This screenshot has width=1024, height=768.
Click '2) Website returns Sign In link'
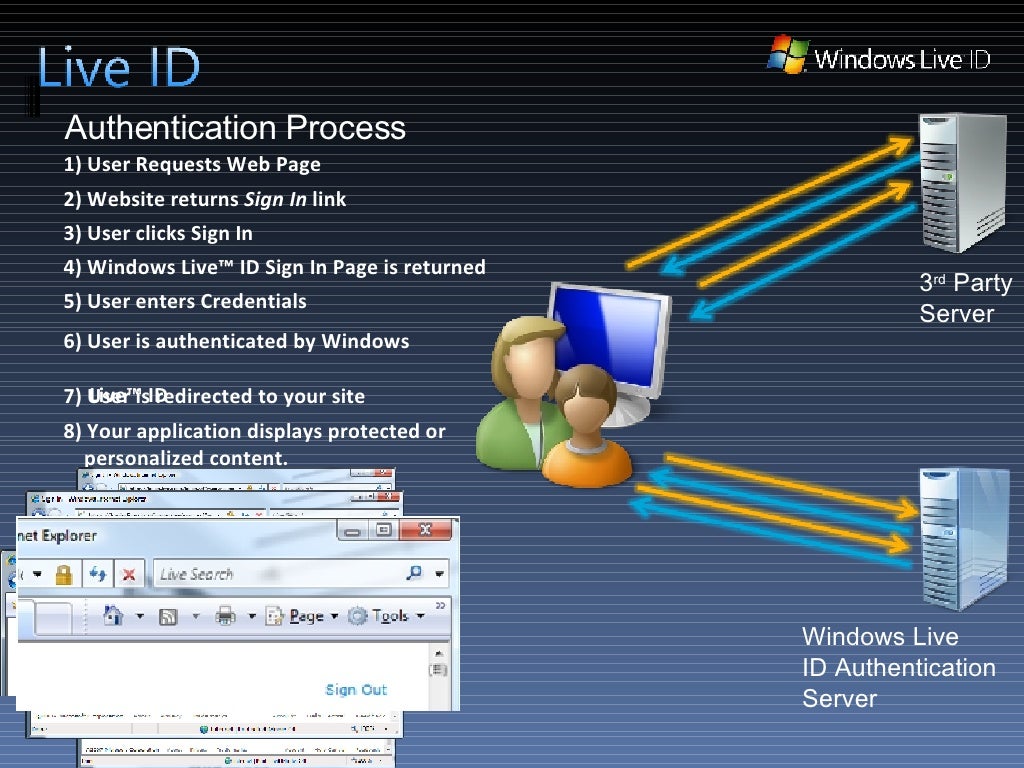(204, 199)
